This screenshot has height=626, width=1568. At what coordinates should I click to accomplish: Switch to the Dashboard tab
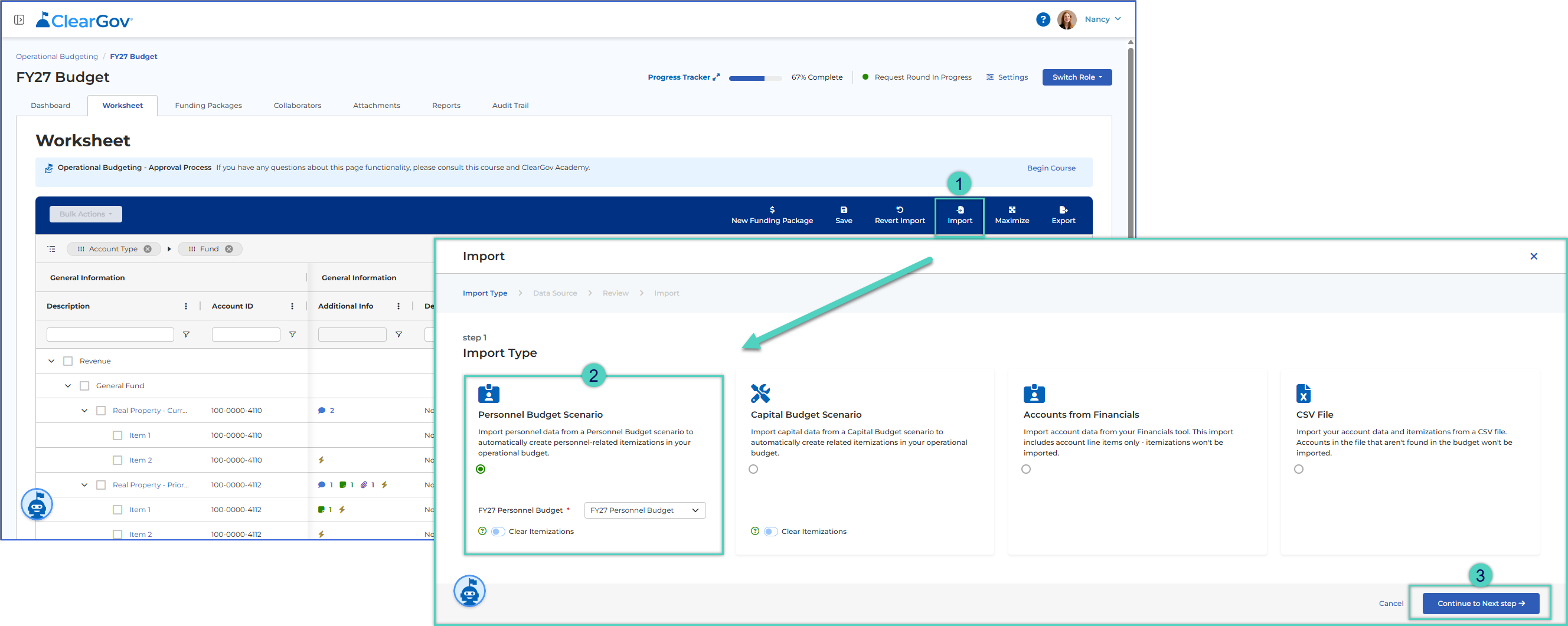pos(51,105)
